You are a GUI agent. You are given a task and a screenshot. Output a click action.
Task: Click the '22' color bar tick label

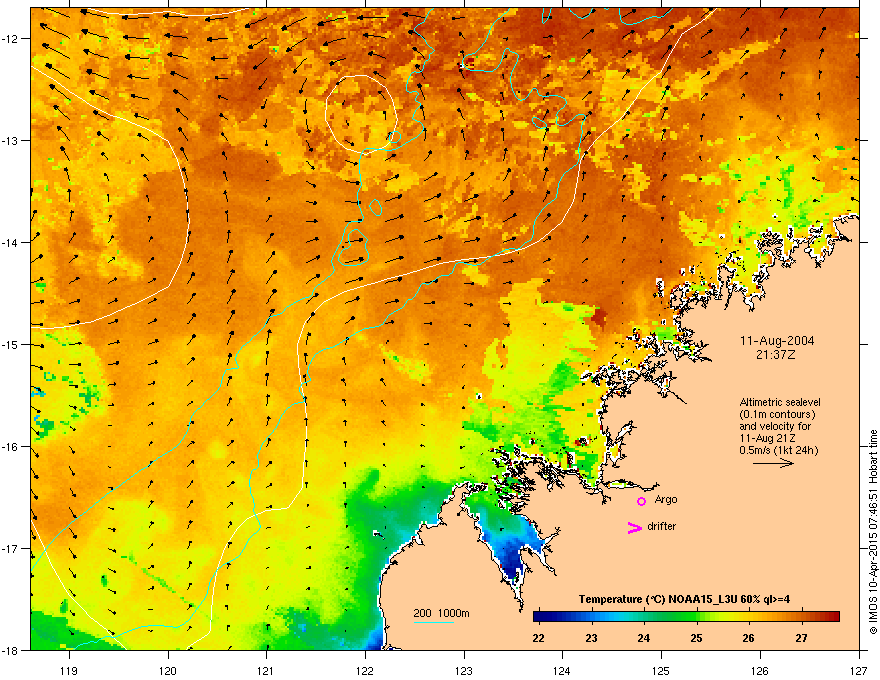(538, 638)
